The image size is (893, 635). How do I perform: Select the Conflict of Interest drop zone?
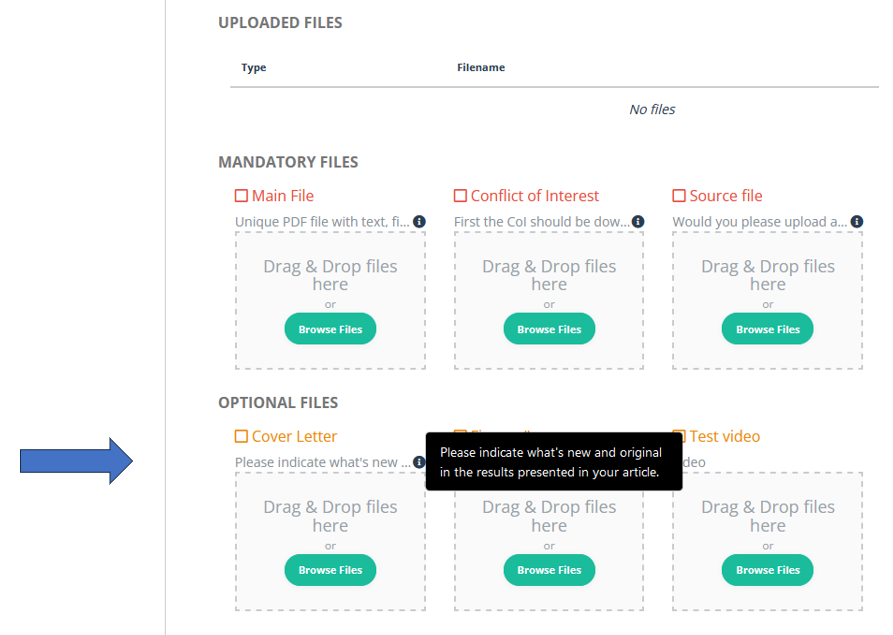pos(549,300)
